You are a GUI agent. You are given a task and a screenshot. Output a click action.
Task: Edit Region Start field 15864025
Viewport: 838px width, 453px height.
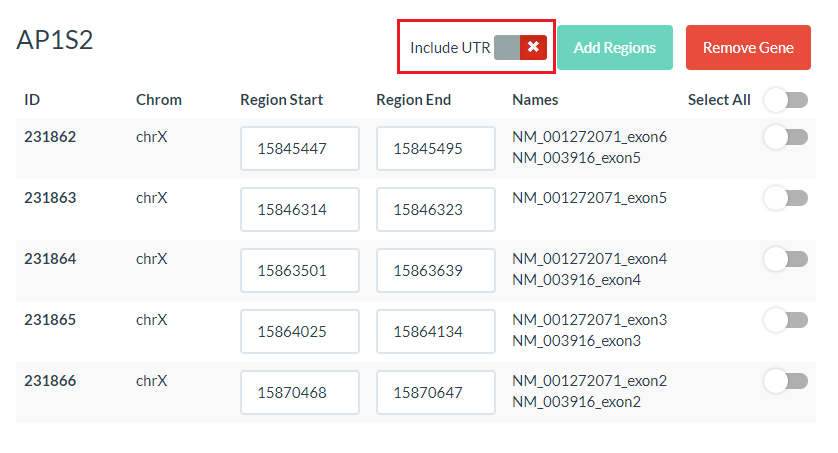pos(300,331)
